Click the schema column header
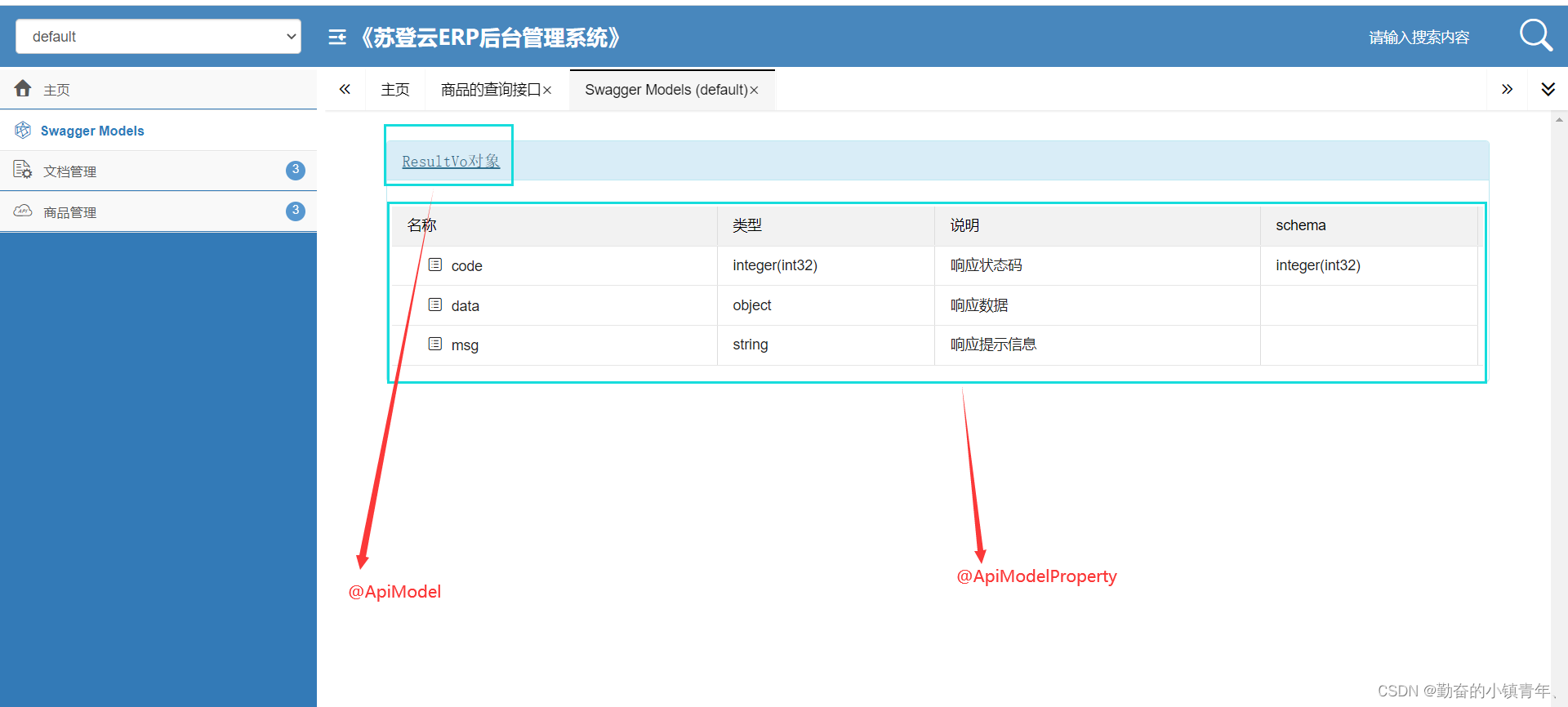Screen dimensions: 1568x707 (x=1301, y=225)
